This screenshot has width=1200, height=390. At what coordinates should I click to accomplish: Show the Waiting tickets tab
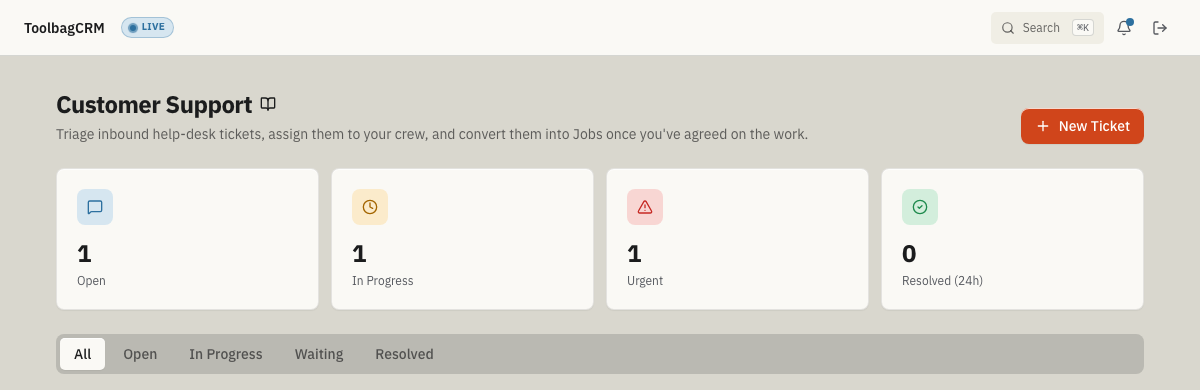pyautogui.click(x=319, y=354)
